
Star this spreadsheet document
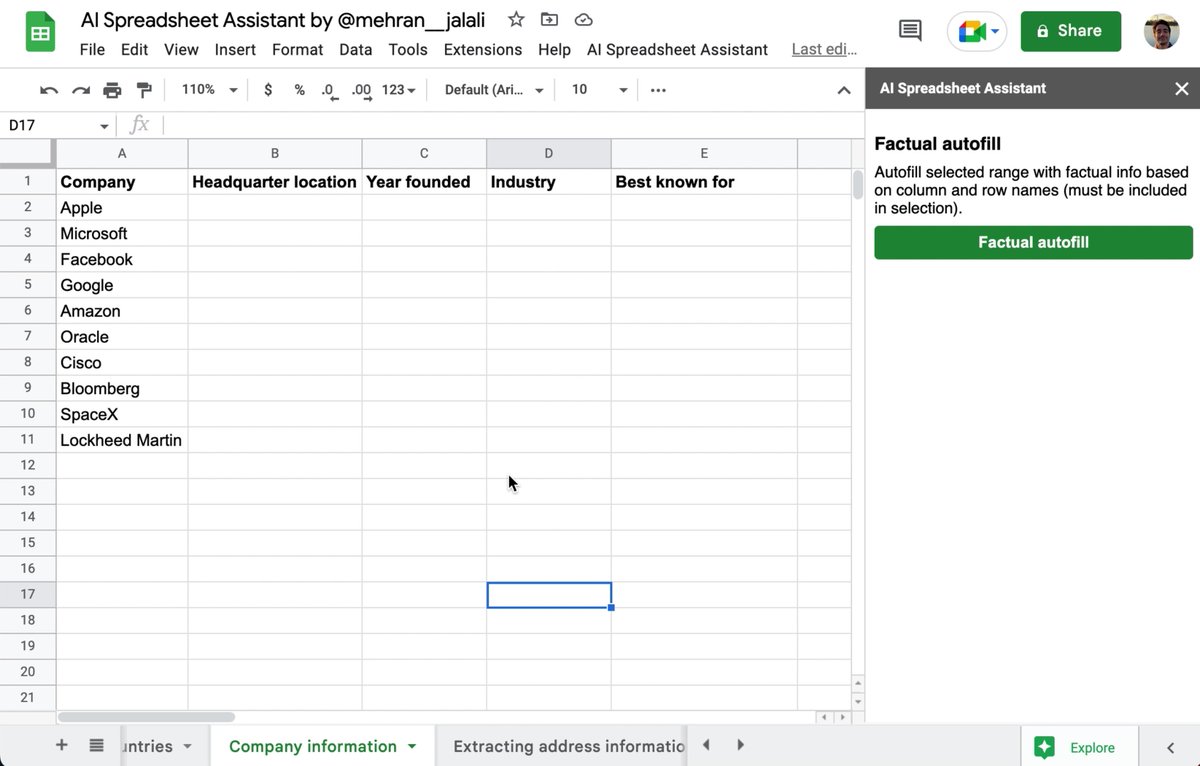pyautogui.click(x=516, y=19)
